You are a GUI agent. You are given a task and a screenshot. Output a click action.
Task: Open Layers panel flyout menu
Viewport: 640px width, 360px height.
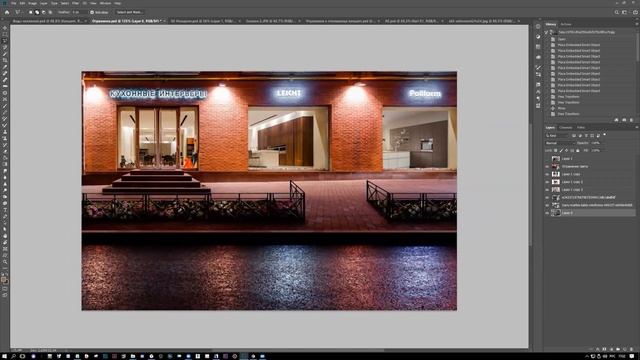[x=636, y=127]
